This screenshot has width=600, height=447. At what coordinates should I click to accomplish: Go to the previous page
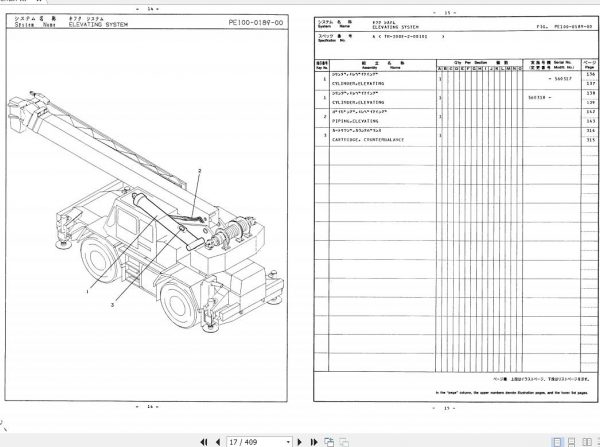point(218,442)
